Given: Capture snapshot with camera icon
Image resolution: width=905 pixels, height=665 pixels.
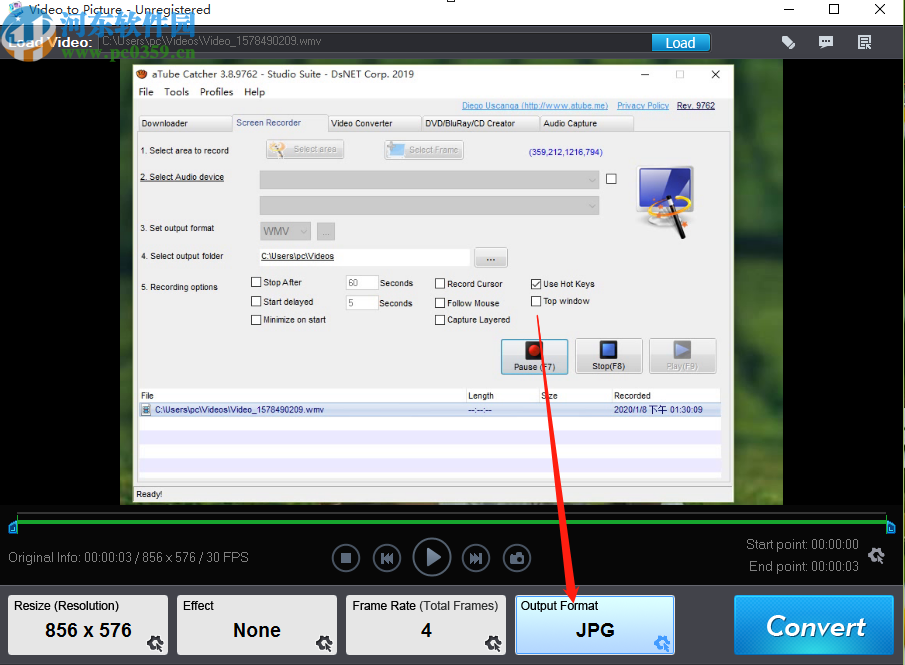Looking at the screenshot, I should (517, 558).
